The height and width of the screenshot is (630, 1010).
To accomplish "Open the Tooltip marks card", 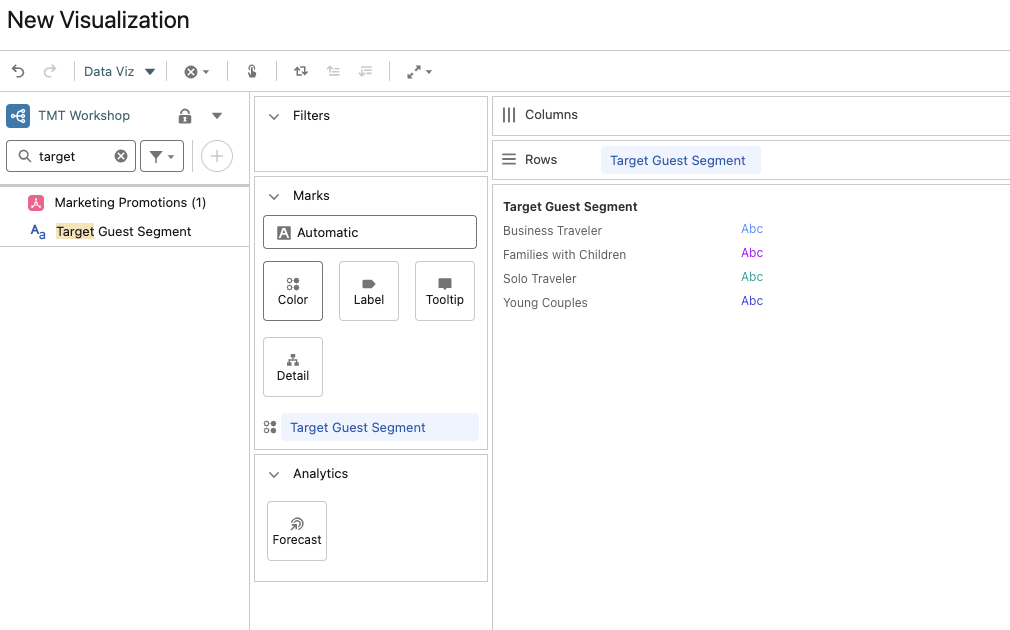I will pyautogui.click(x=445, y=291).
